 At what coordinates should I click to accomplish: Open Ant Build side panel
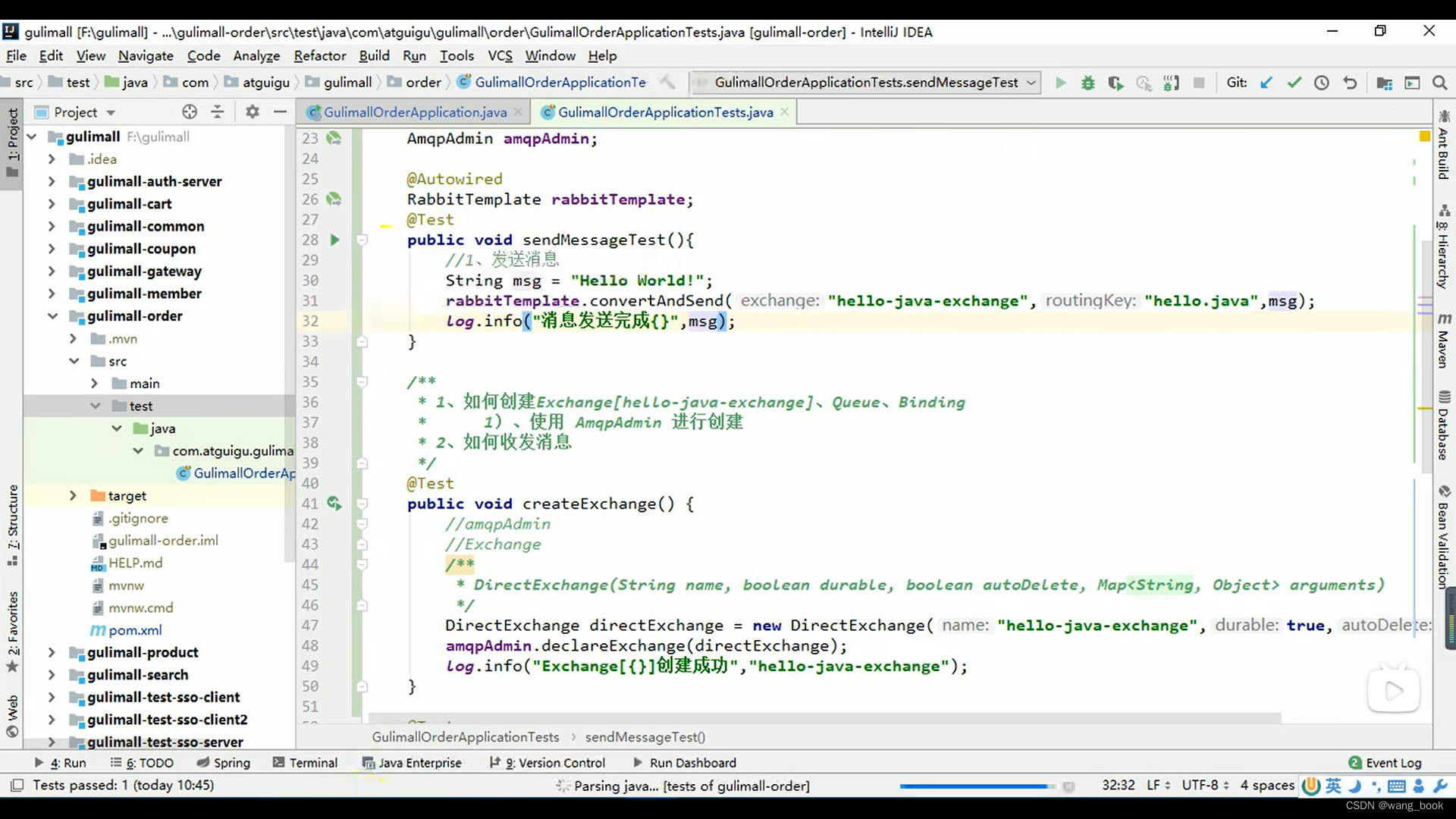(1444, 145)
